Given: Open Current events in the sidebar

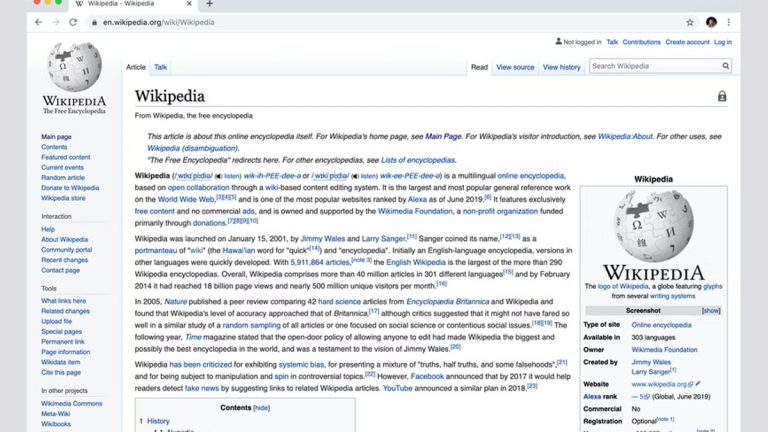Looking at the screenshot, I should tap(62, 168).
